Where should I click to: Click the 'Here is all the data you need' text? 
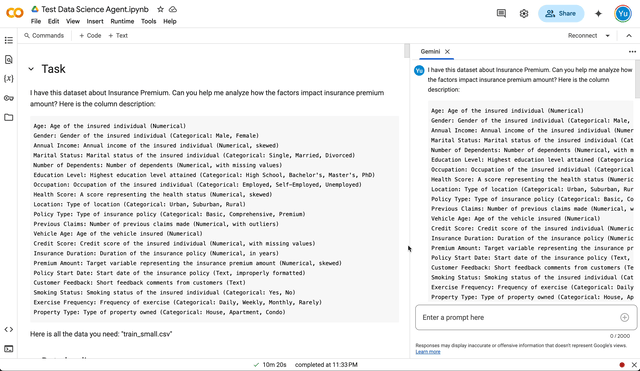click(101, 334)
